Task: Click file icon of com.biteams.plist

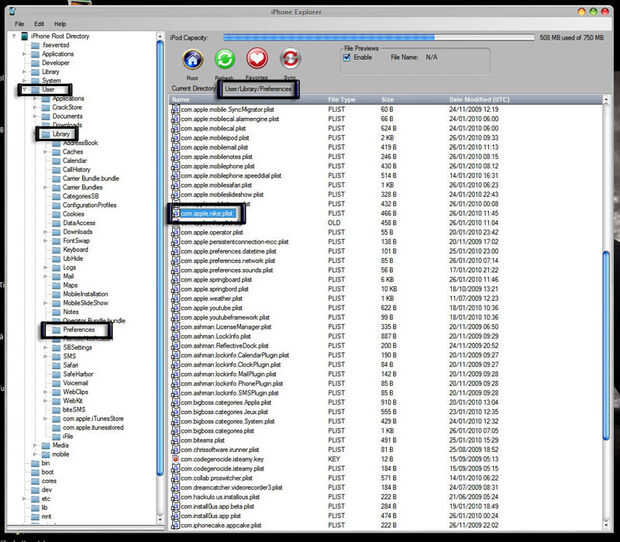Action: pyautogui.click(x=175, y=440)
